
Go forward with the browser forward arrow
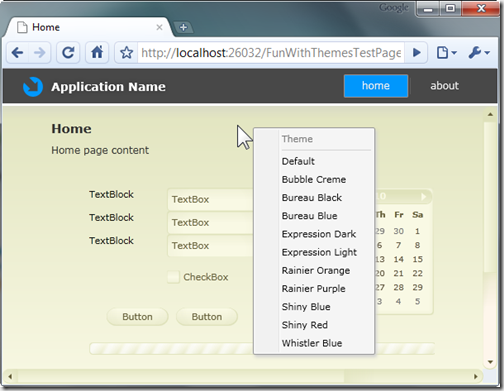click(x=39, y=53)
